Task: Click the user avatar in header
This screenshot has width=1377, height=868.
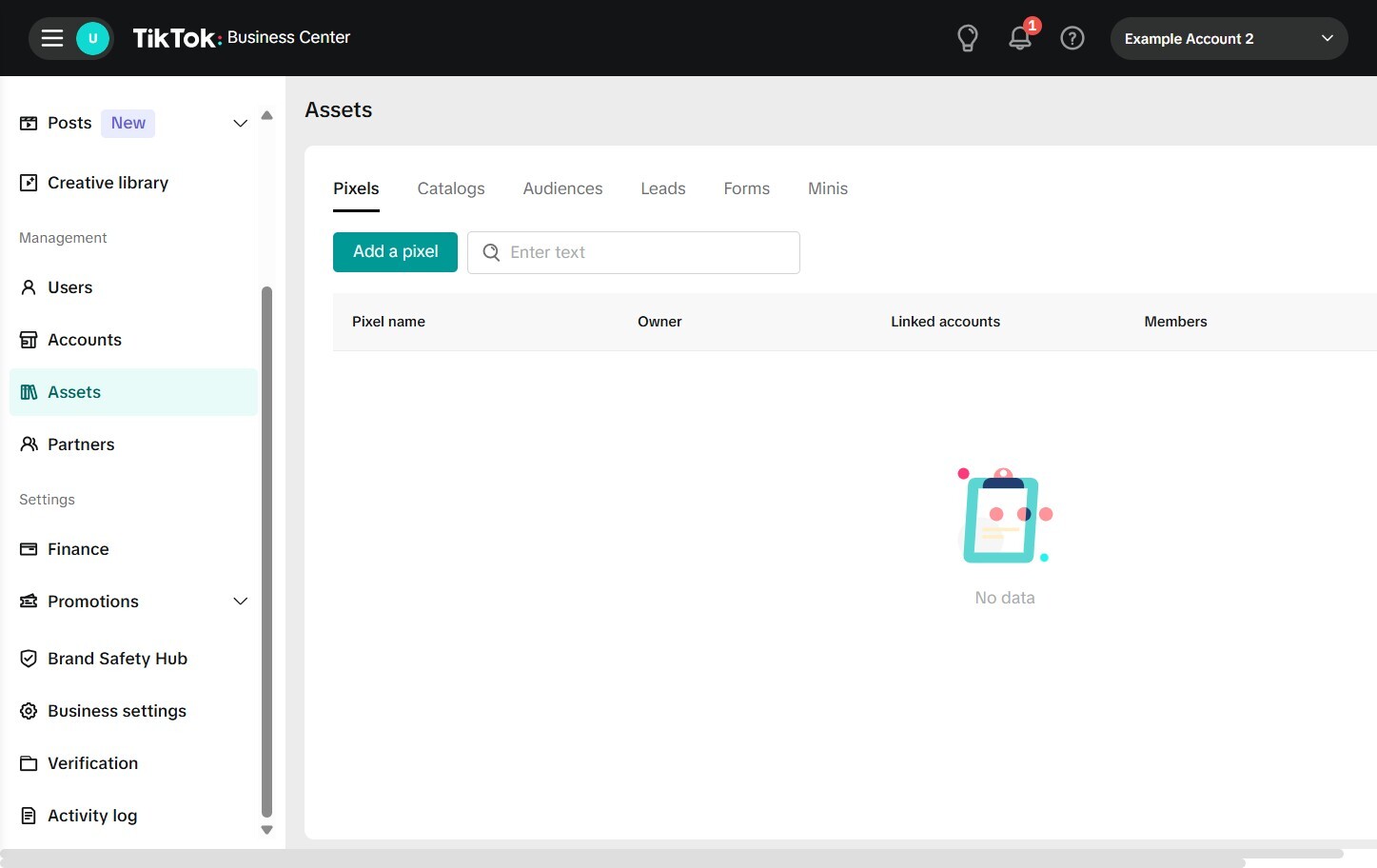Action: click(92, 38)
